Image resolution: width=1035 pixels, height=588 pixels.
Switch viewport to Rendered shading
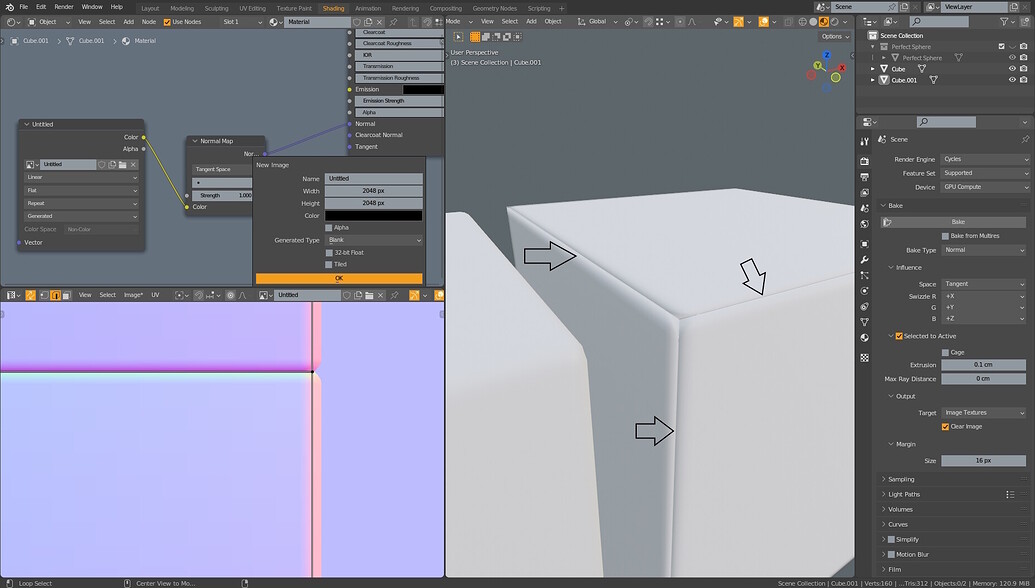pyautogui.click(x=834, y=22)
